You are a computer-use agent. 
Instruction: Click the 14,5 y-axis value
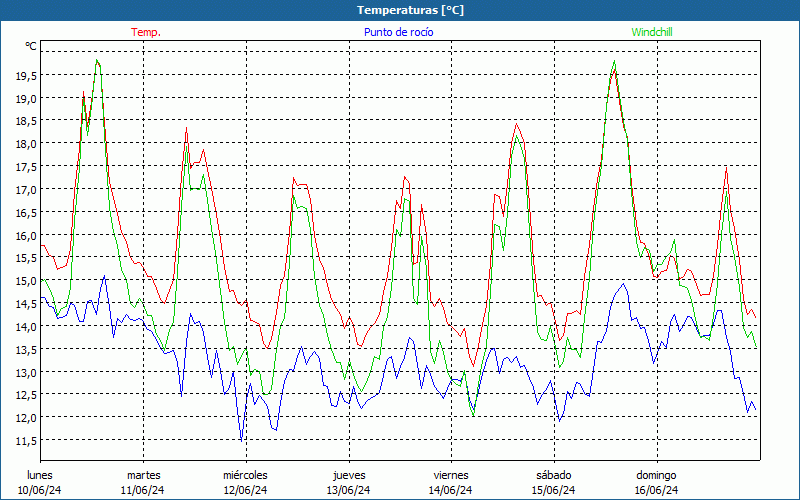click(x=25, y=304)
